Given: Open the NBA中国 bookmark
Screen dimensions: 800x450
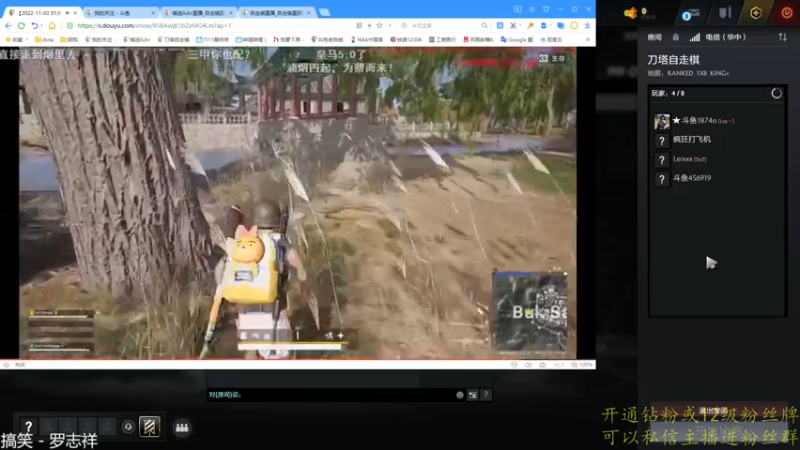Looking at the screenshot, I should point(367,39).
